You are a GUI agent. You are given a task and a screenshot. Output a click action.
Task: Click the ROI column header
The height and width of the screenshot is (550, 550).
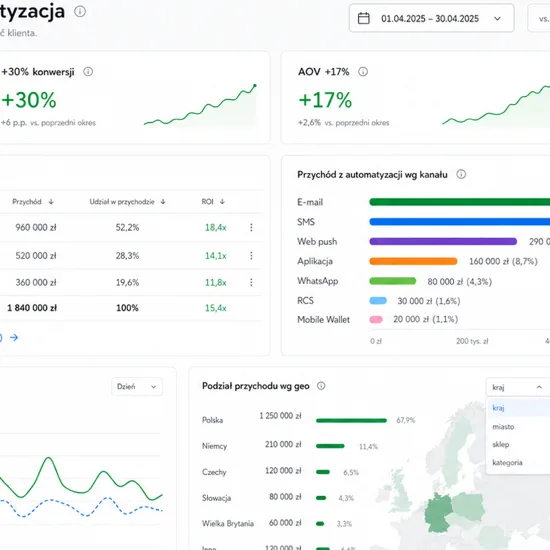point(207,202)
